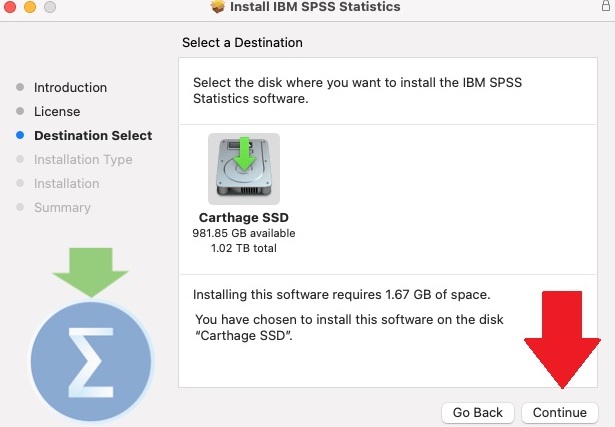Click the blue bullet beside Destination Select
615x427 pixels.
20,135
